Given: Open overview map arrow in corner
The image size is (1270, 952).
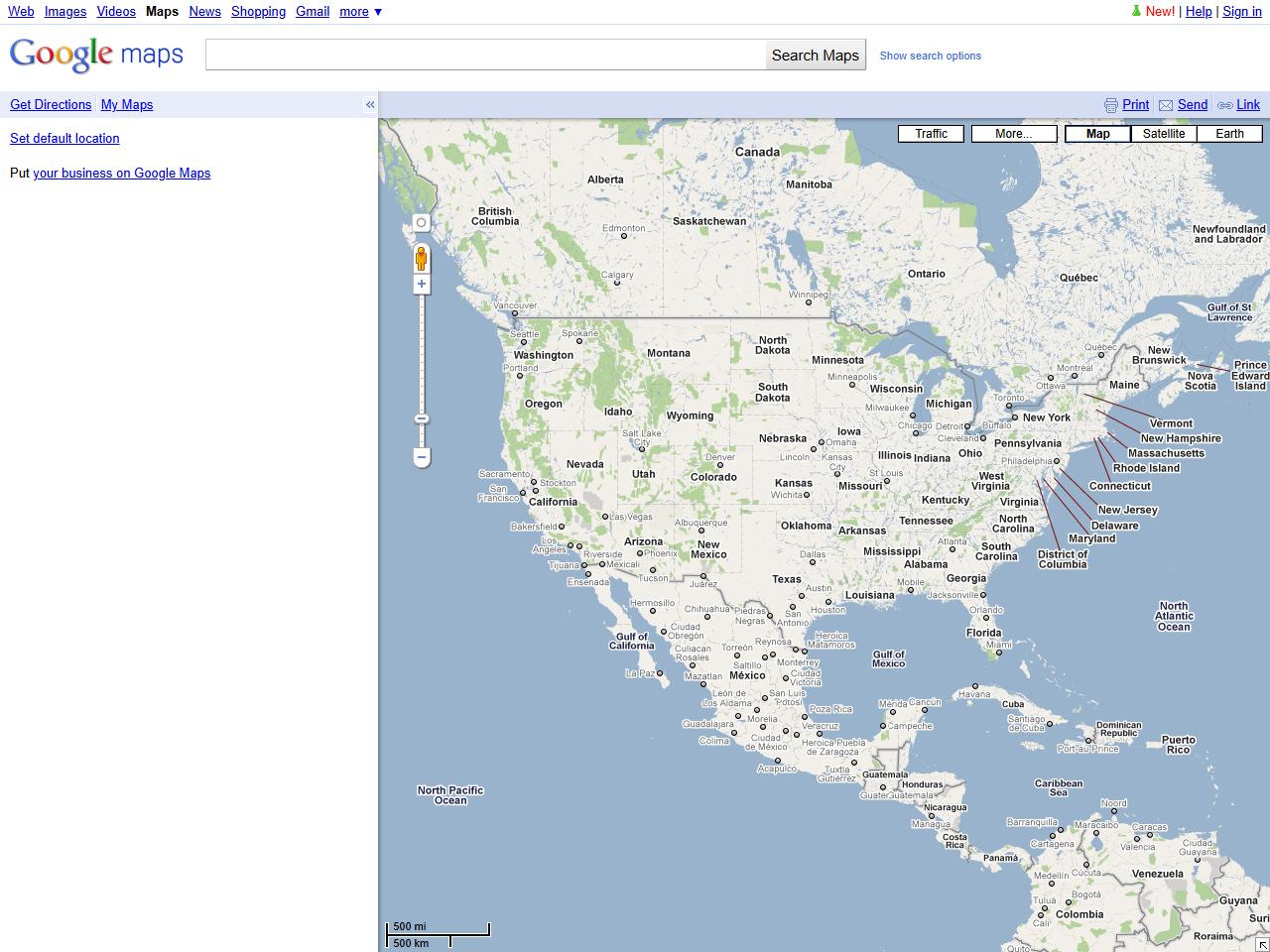Looking at the screenshot, I should coord(1262,944).
